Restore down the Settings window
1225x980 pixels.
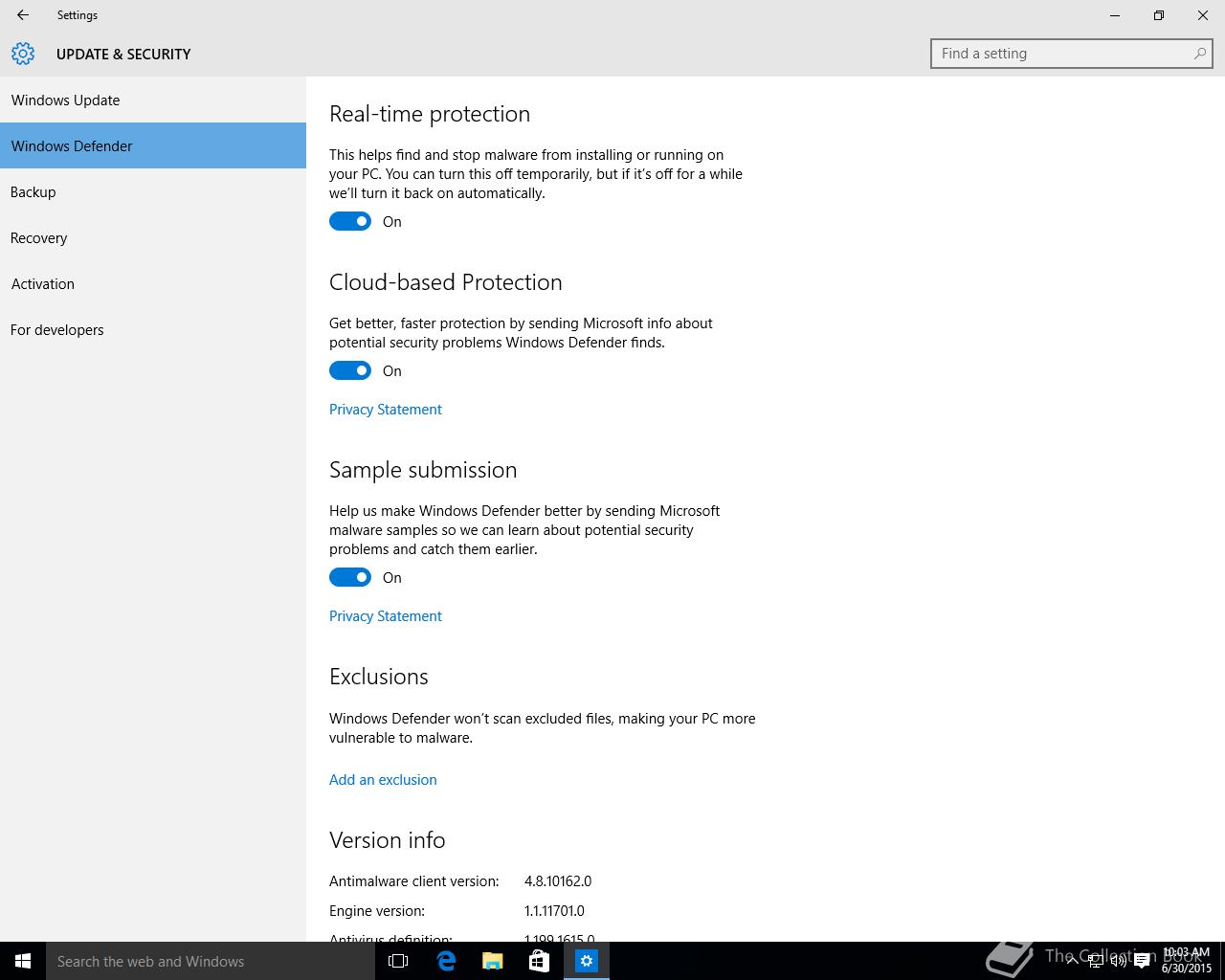[1159, 15]
